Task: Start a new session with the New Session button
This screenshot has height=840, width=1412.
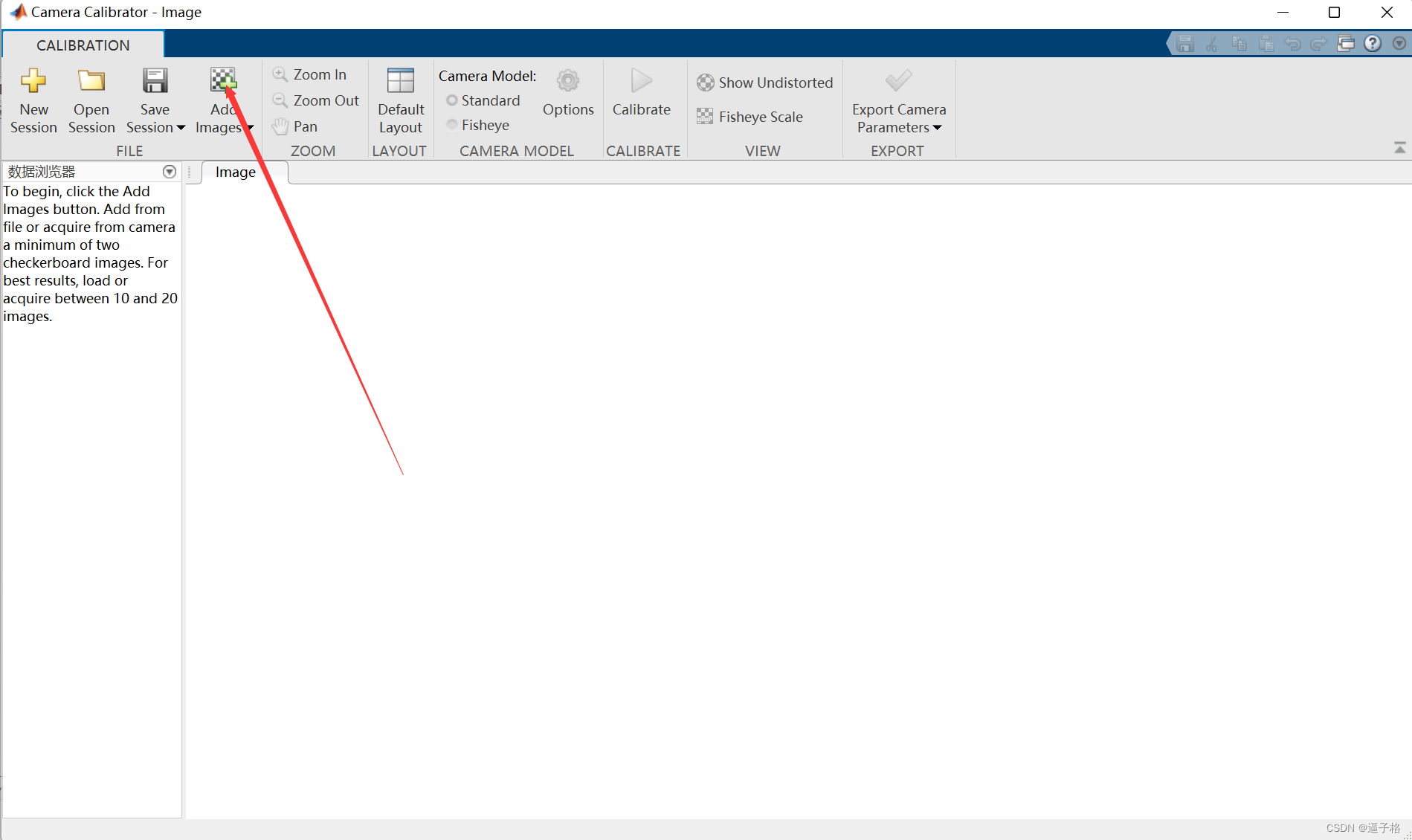Action: click(x=33, y=101)
